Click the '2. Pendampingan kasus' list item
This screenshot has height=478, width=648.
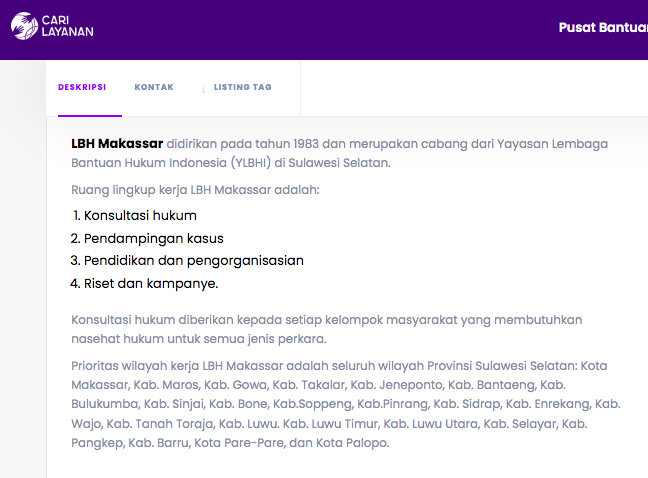pyautogui.click(x=147, y=238)
